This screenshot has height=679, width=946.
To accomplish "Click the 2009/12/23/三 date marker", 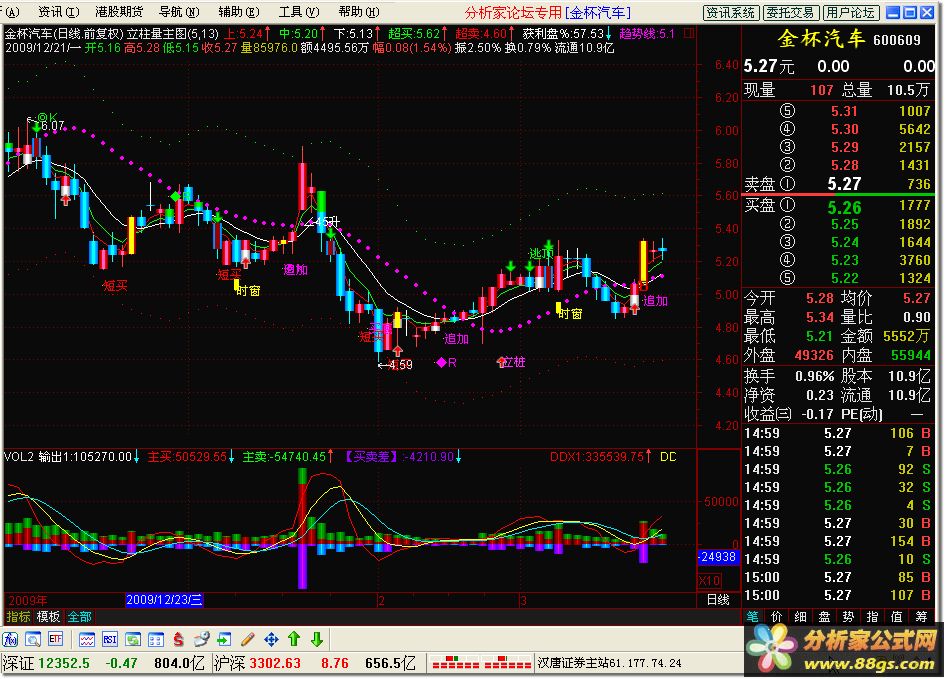I will point(164,600).
